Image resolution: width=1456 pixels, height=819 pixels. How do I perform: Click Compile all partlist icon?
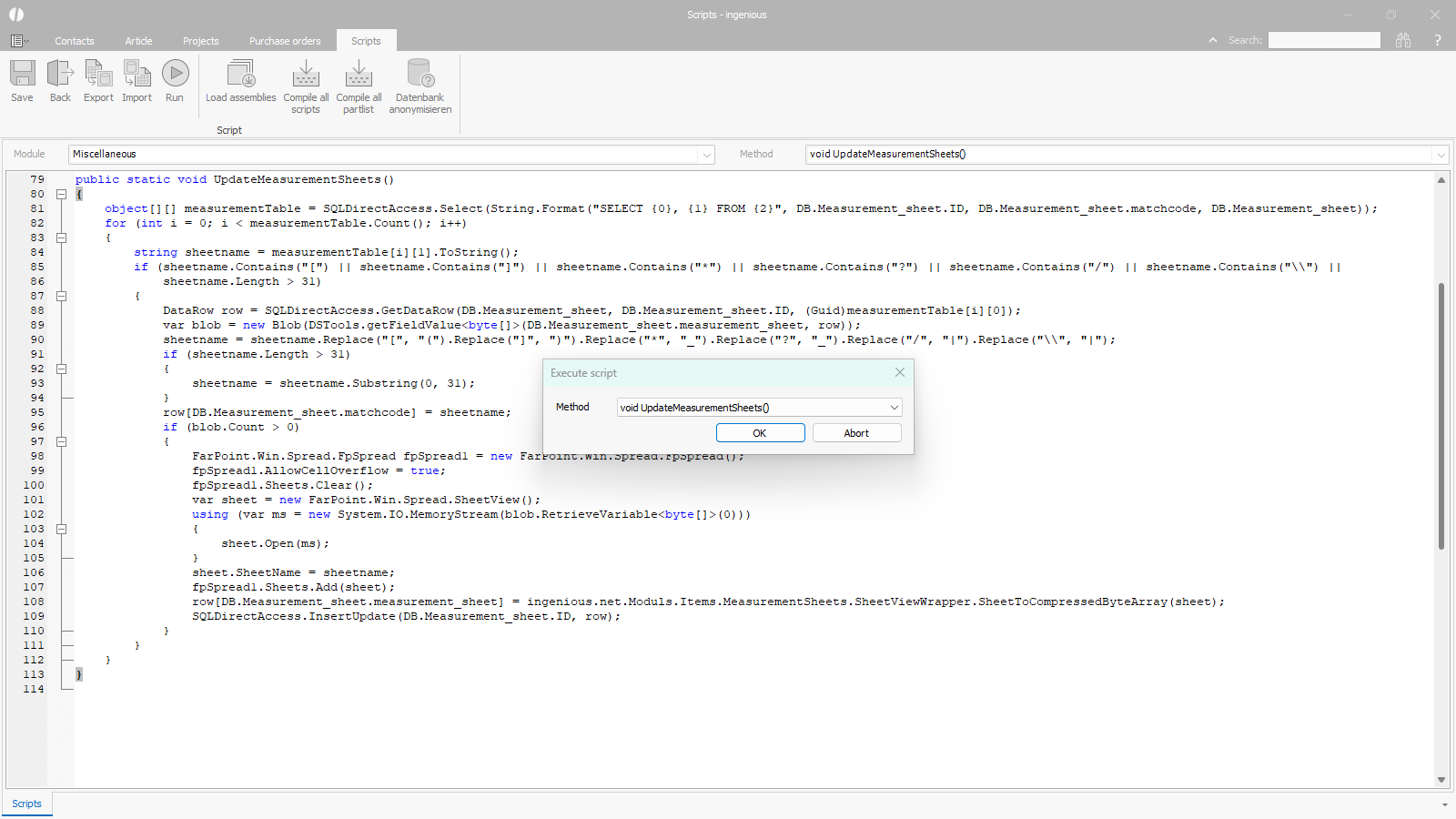click(359, 75)
